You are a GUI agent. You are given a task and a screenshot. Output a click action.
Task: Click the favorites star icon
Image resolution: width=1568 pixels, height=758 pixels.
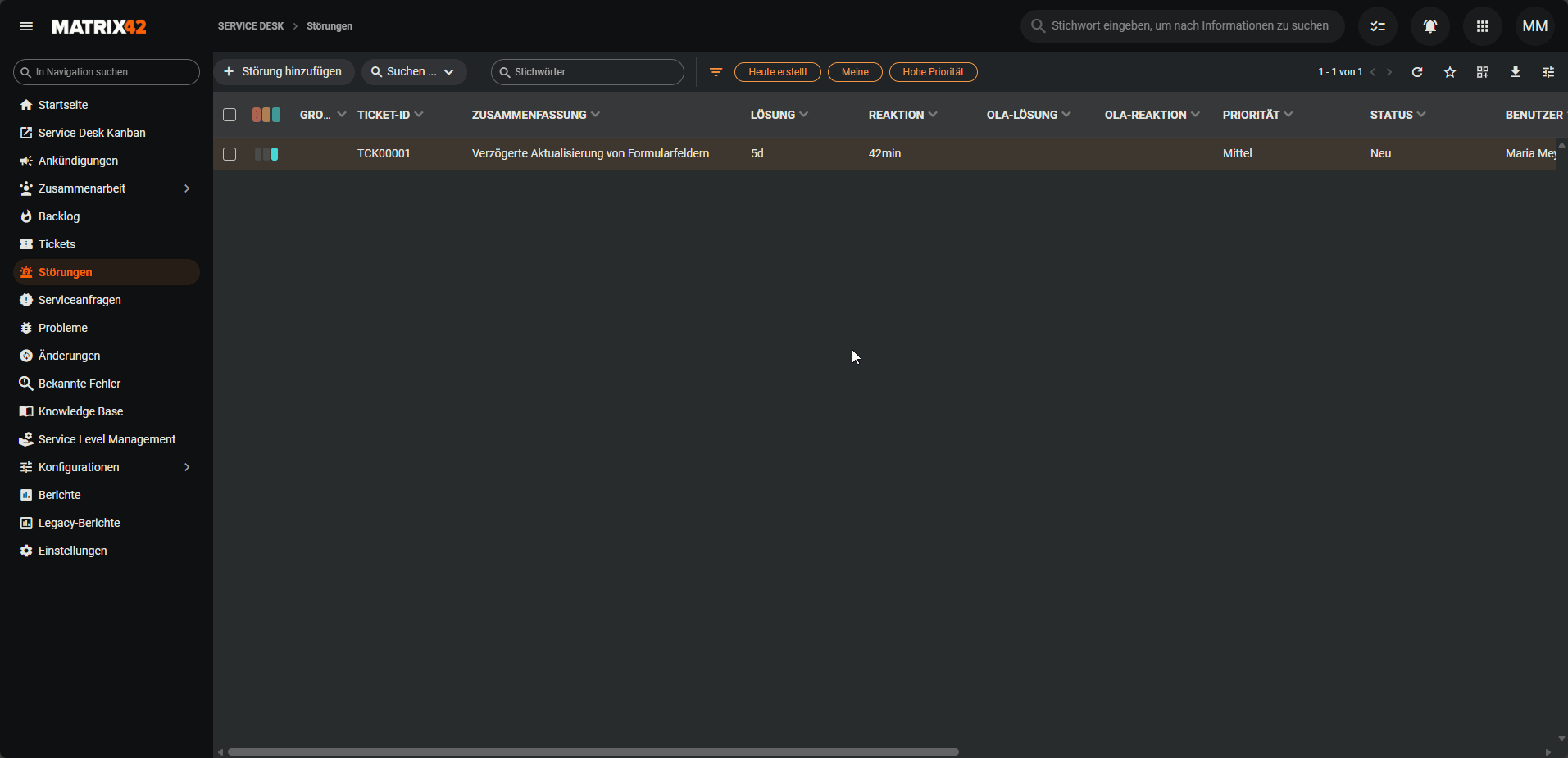pyautogui.click(x=1449, y=72)
